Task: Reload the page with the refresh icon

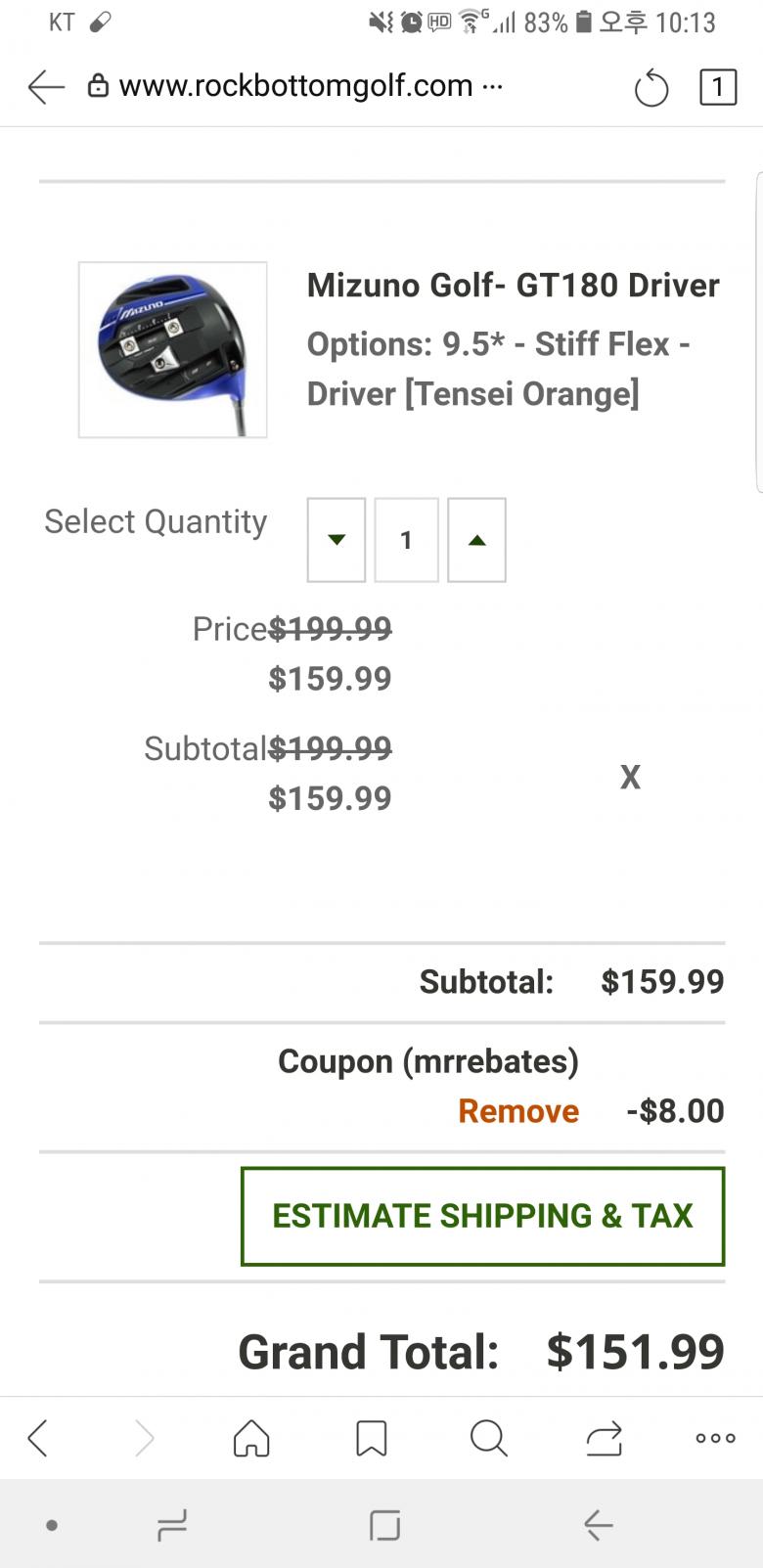Action: click(651, 89)
